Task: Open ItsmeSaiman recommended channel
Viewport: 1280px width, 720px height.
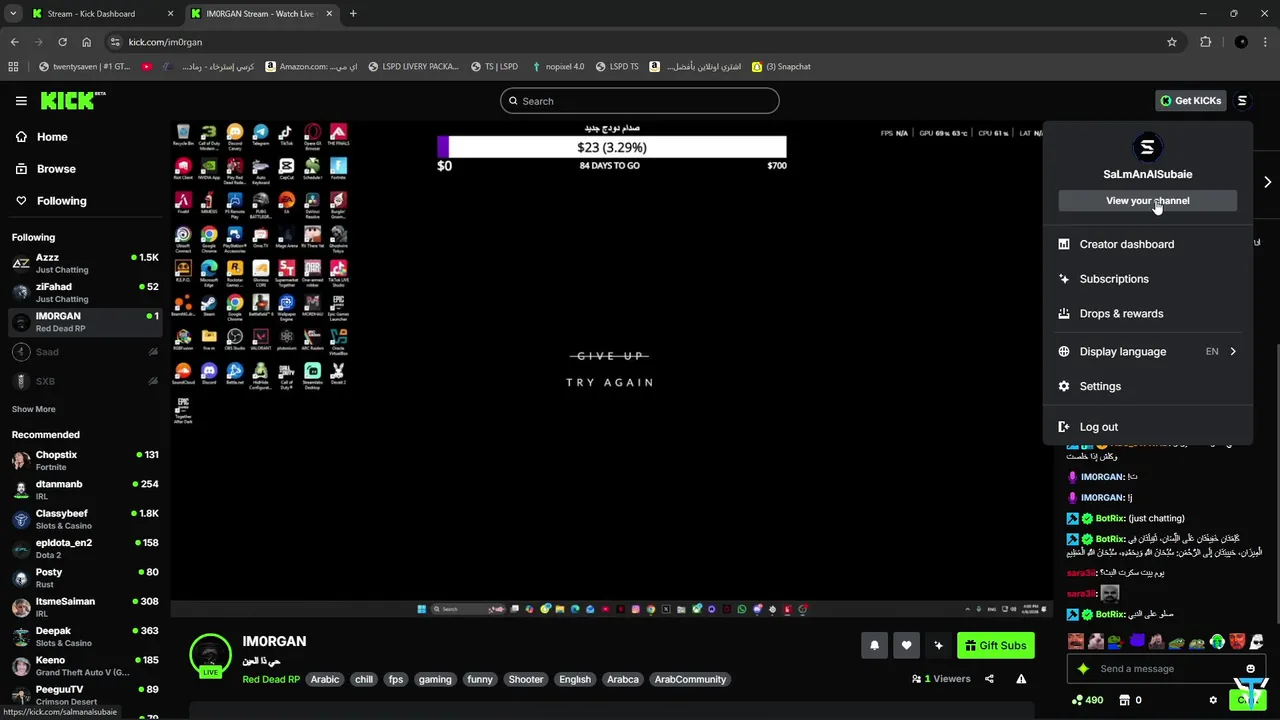Action: click(84, 607)
